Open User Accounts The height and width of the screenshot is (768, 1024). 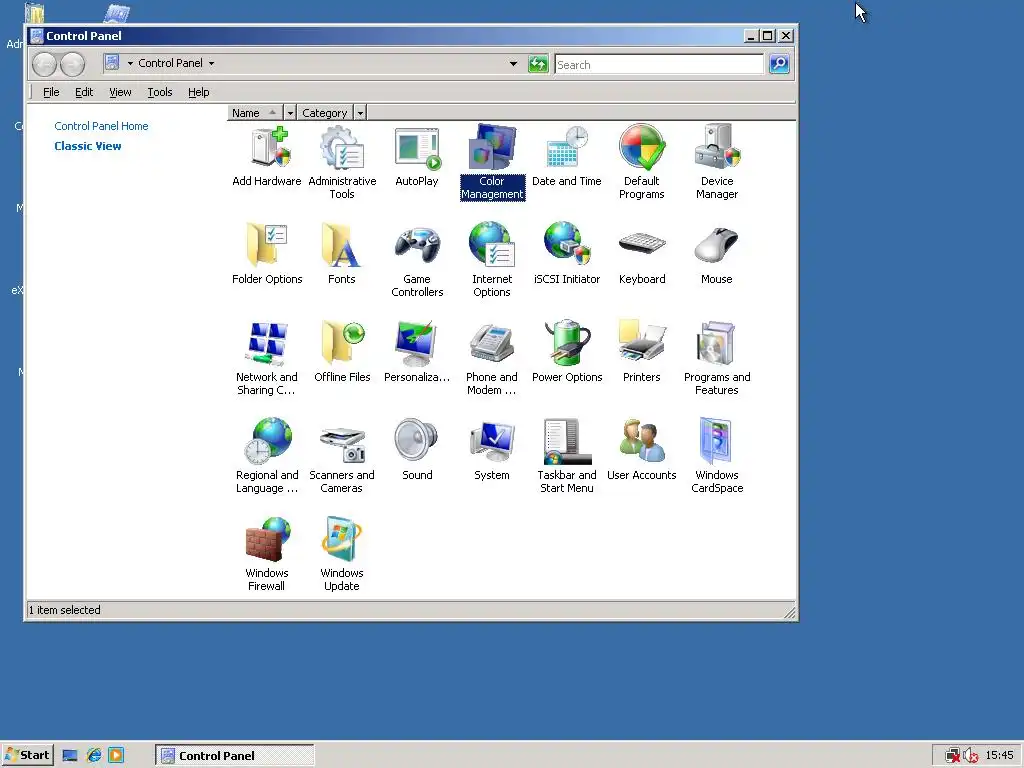[641, 451]
